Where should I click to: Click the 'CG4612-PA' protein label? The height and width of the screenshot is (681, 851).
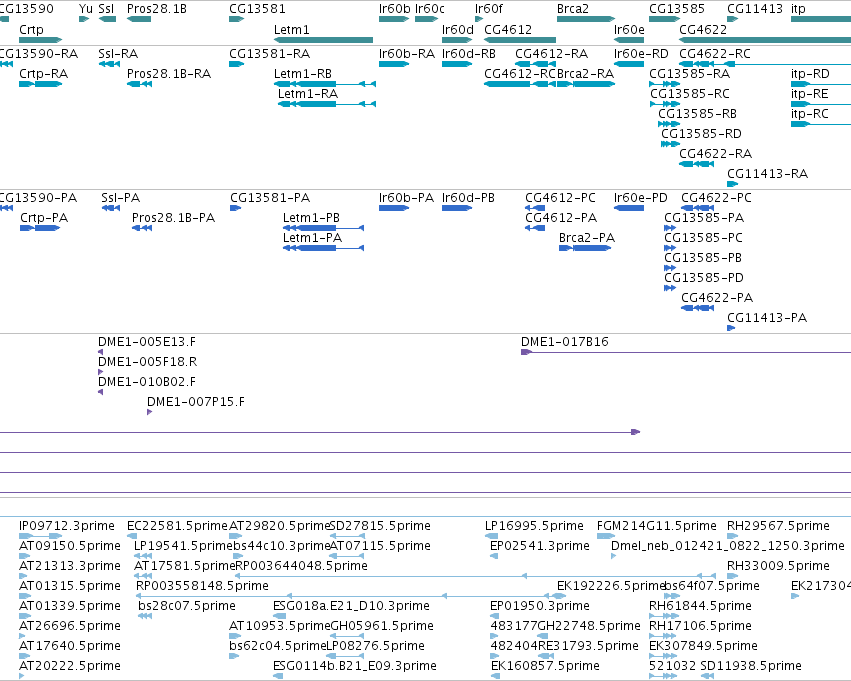(561, 218)
